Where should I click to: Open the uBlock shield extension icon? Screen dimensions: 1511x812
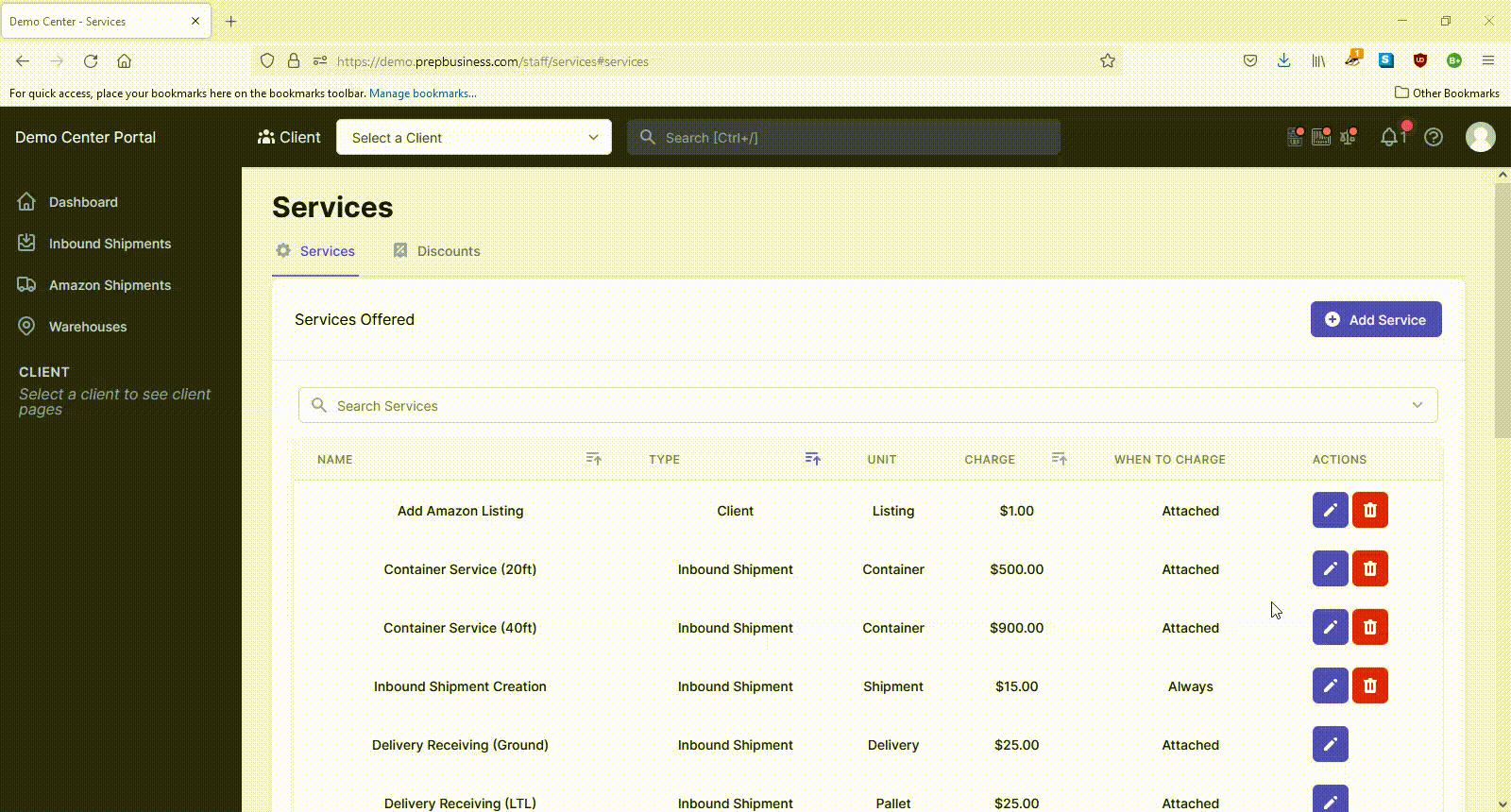(x=1419, y=61)
